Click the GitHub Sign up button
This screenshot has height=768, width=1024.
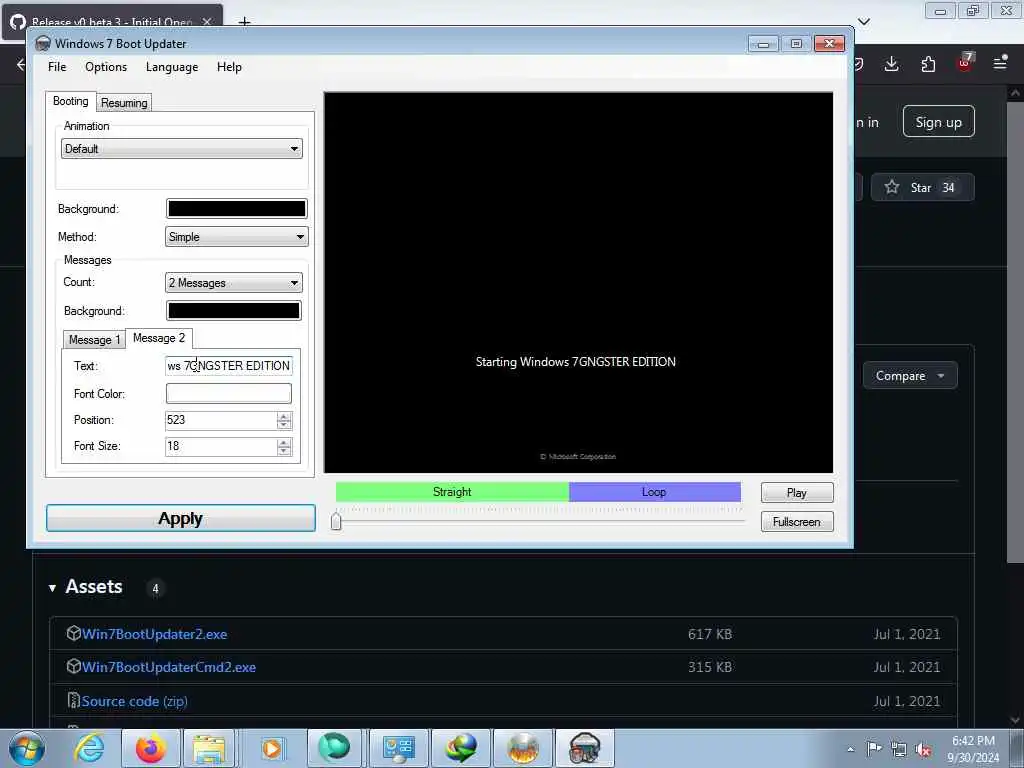(x=938, y=121)
